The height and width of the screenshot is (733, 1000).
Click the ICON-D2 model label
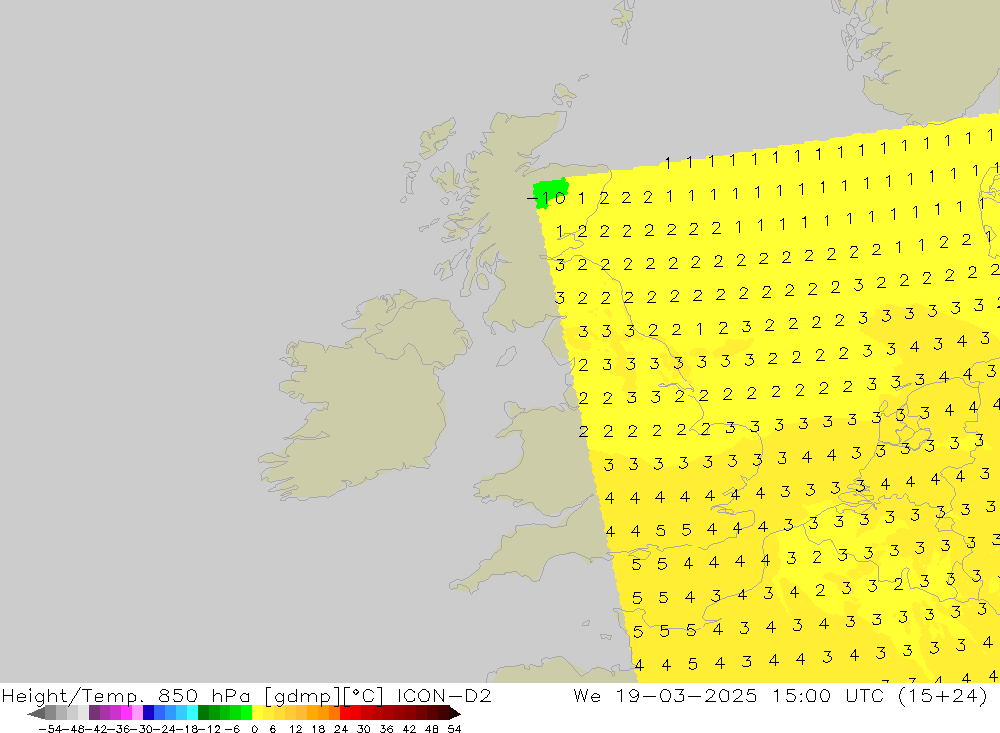coord(444,695)
